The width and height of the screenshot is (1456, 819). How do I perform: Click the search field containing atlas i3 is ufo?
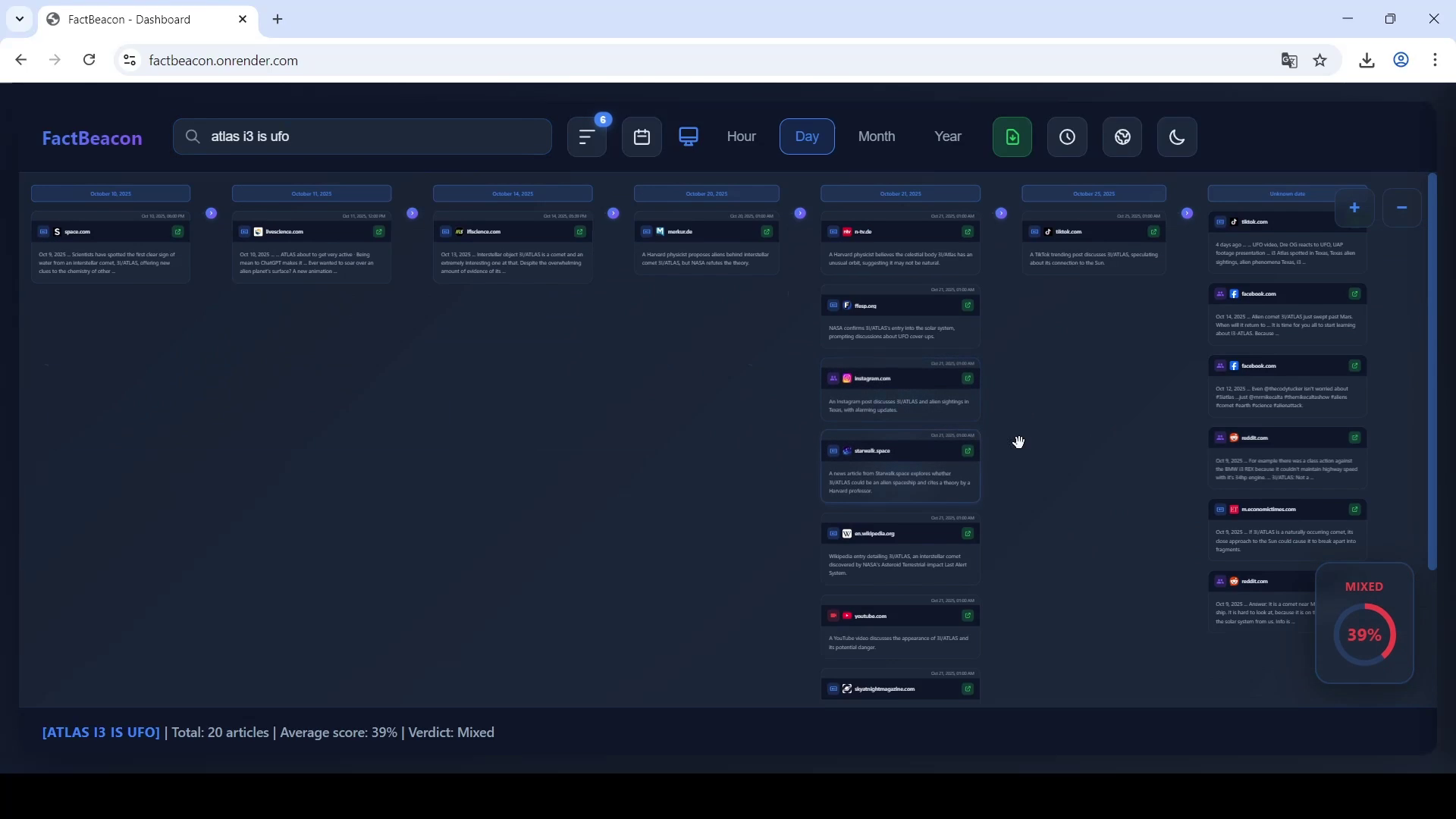click(x=362, y=136)
